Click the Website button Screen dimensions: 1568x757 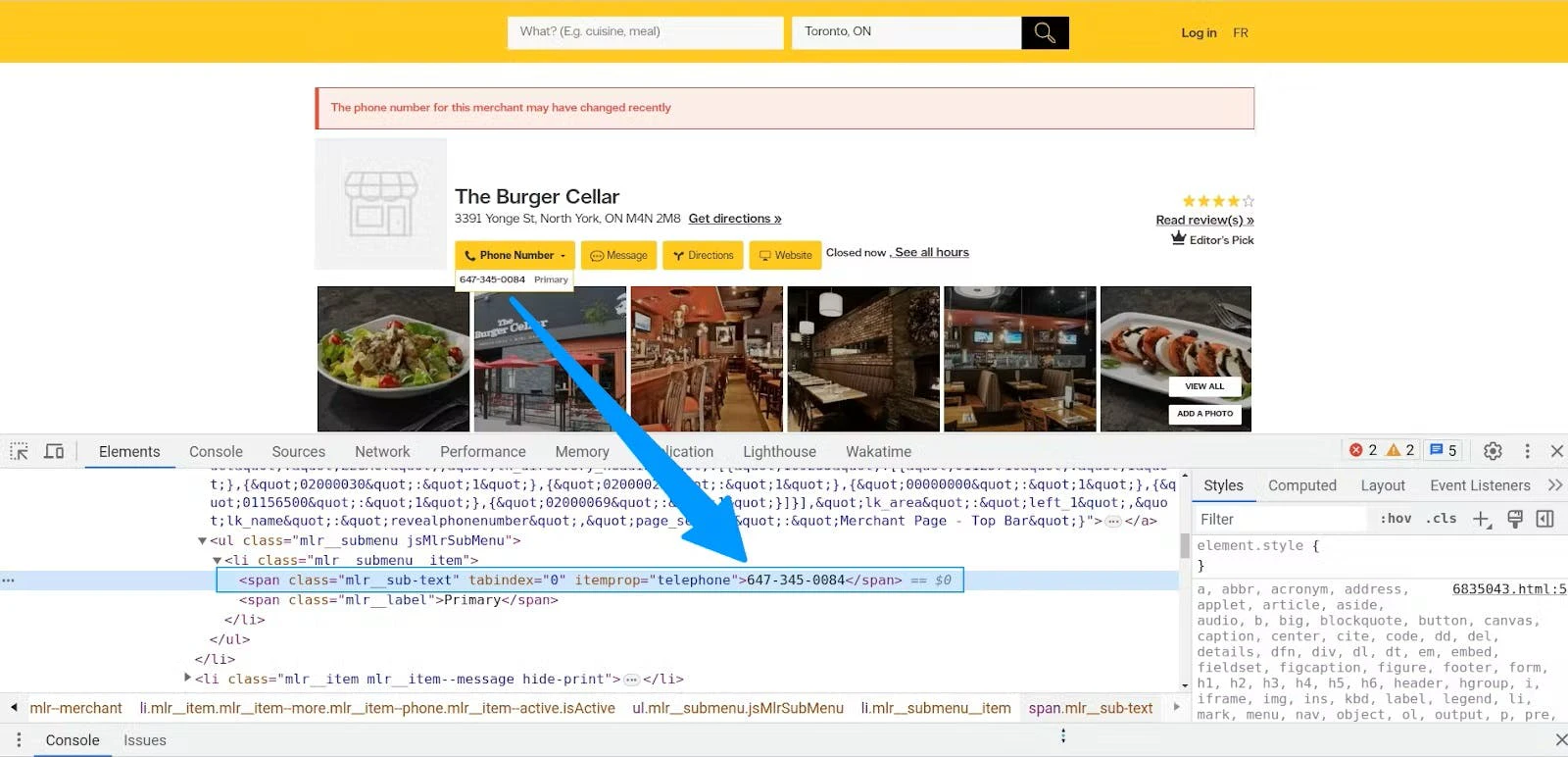click(x=786, y=255)
